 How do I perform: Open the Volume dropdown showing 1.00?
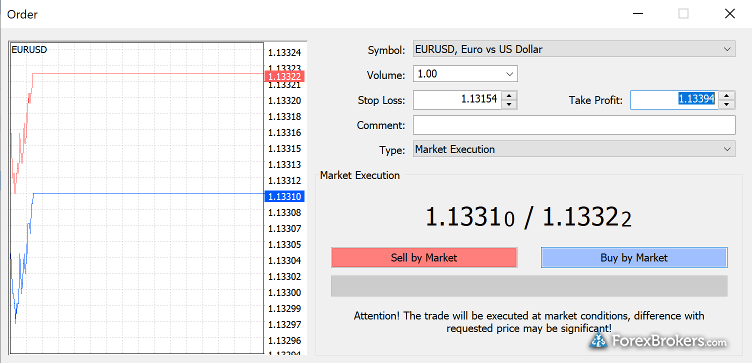tap(465, 74)
